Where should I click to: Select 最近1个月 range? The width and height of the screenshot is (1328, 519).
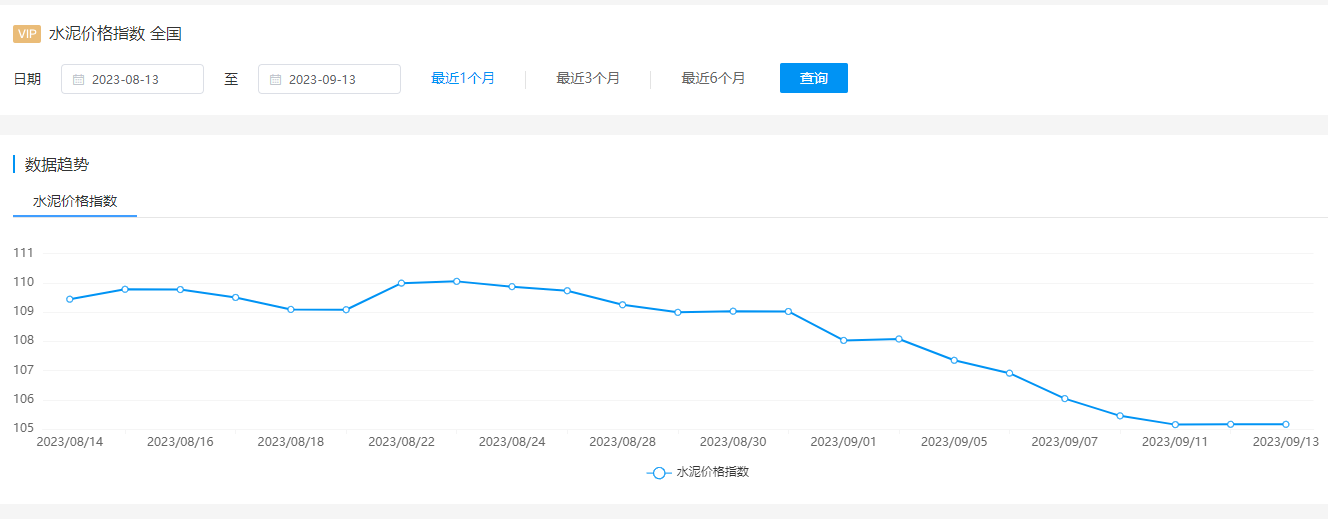tap(463, 78)
